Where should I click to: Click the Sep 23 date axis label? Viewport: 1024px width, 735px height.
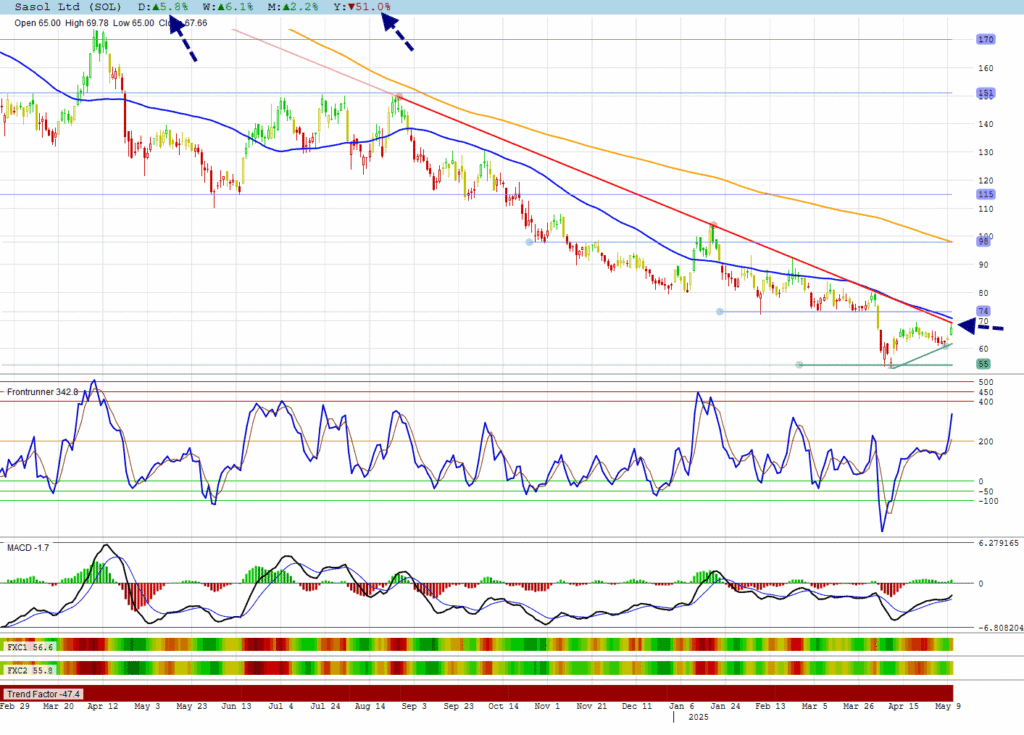coord(458,706)
